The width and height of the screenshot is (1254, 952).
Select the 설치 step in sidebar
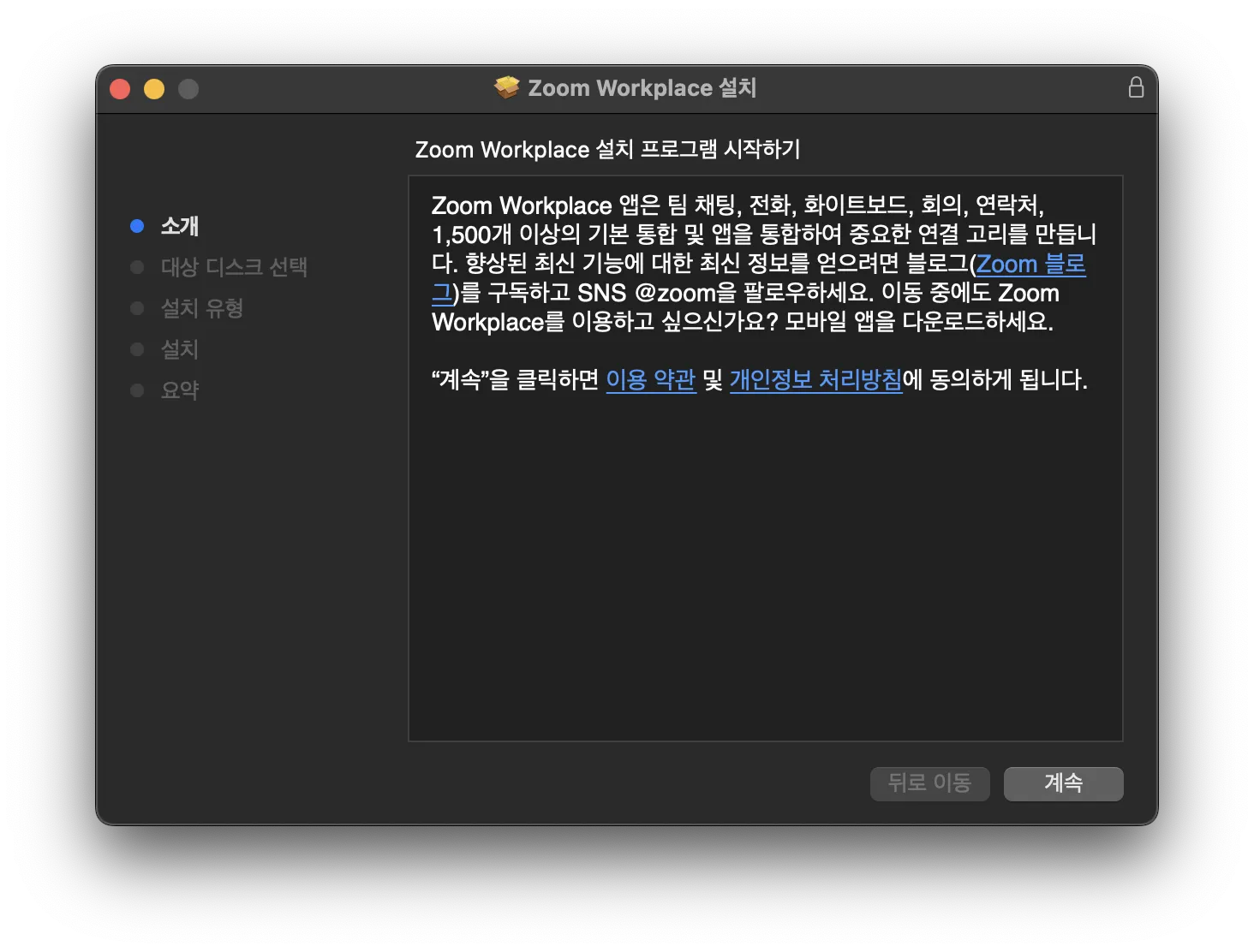click(179, 349)
